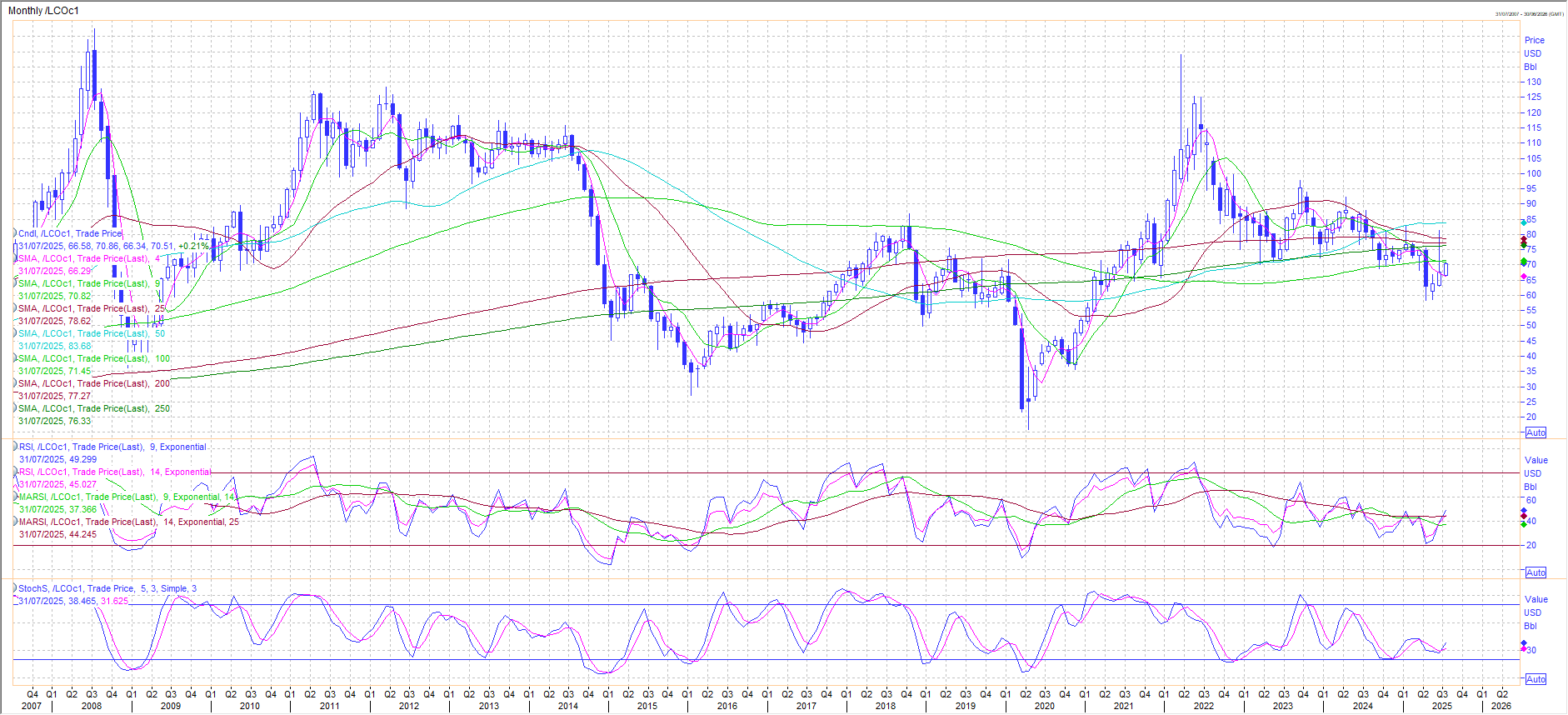Select the MARSI 9, Exponential, 14 legend label
The image size is (1568, 715).
click(x=127, y=497)
